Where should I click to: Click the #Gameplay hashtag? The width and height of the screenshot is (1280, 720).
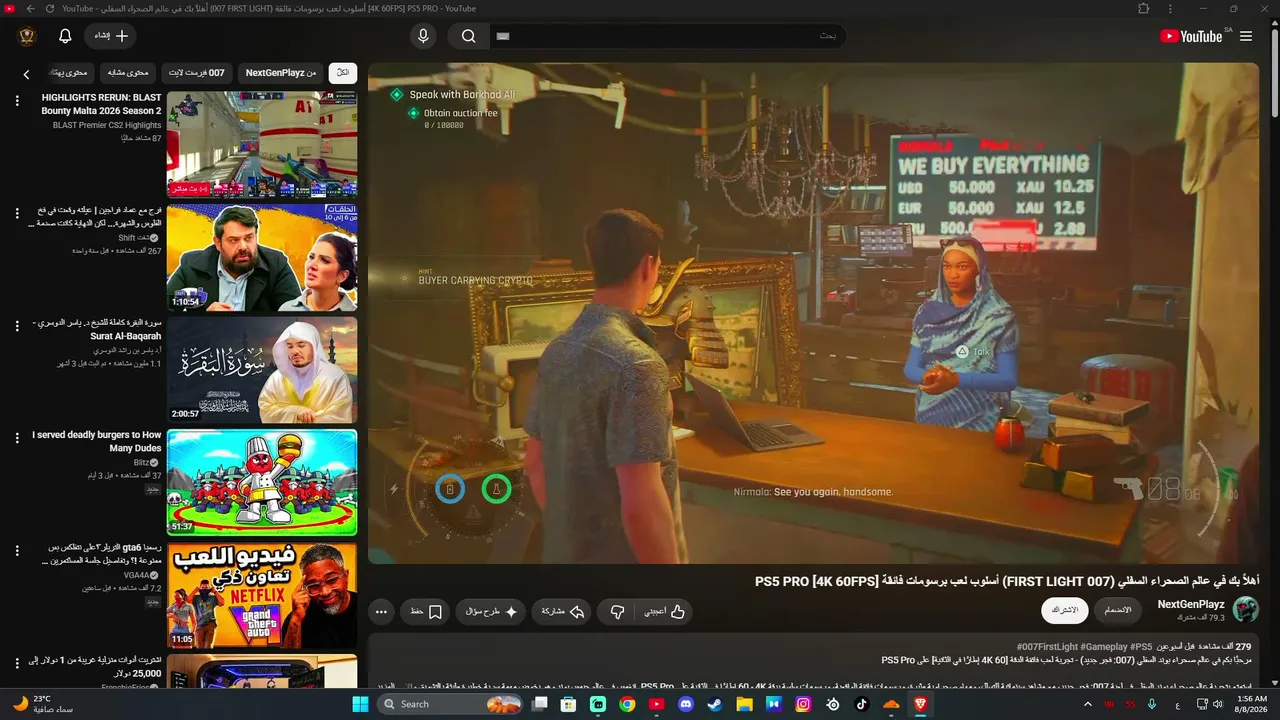point(1104,647)
